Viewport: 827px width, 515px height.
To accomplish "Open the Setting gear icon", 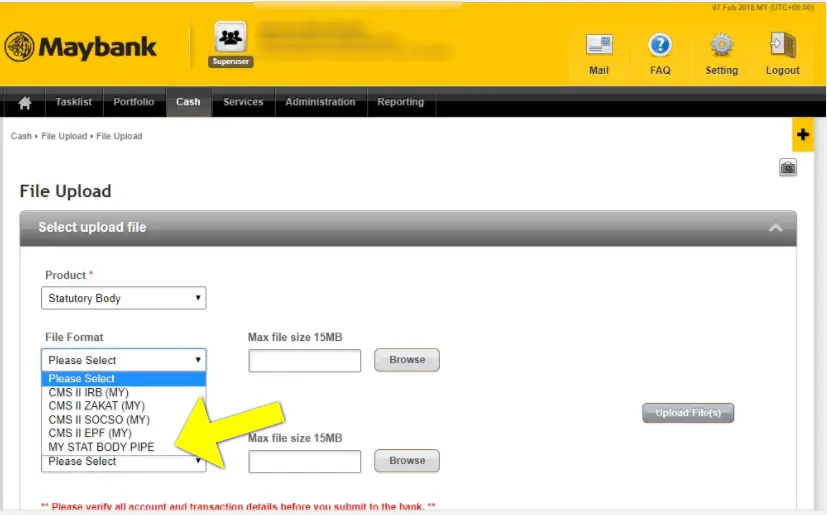I will [x=721, y=45].
